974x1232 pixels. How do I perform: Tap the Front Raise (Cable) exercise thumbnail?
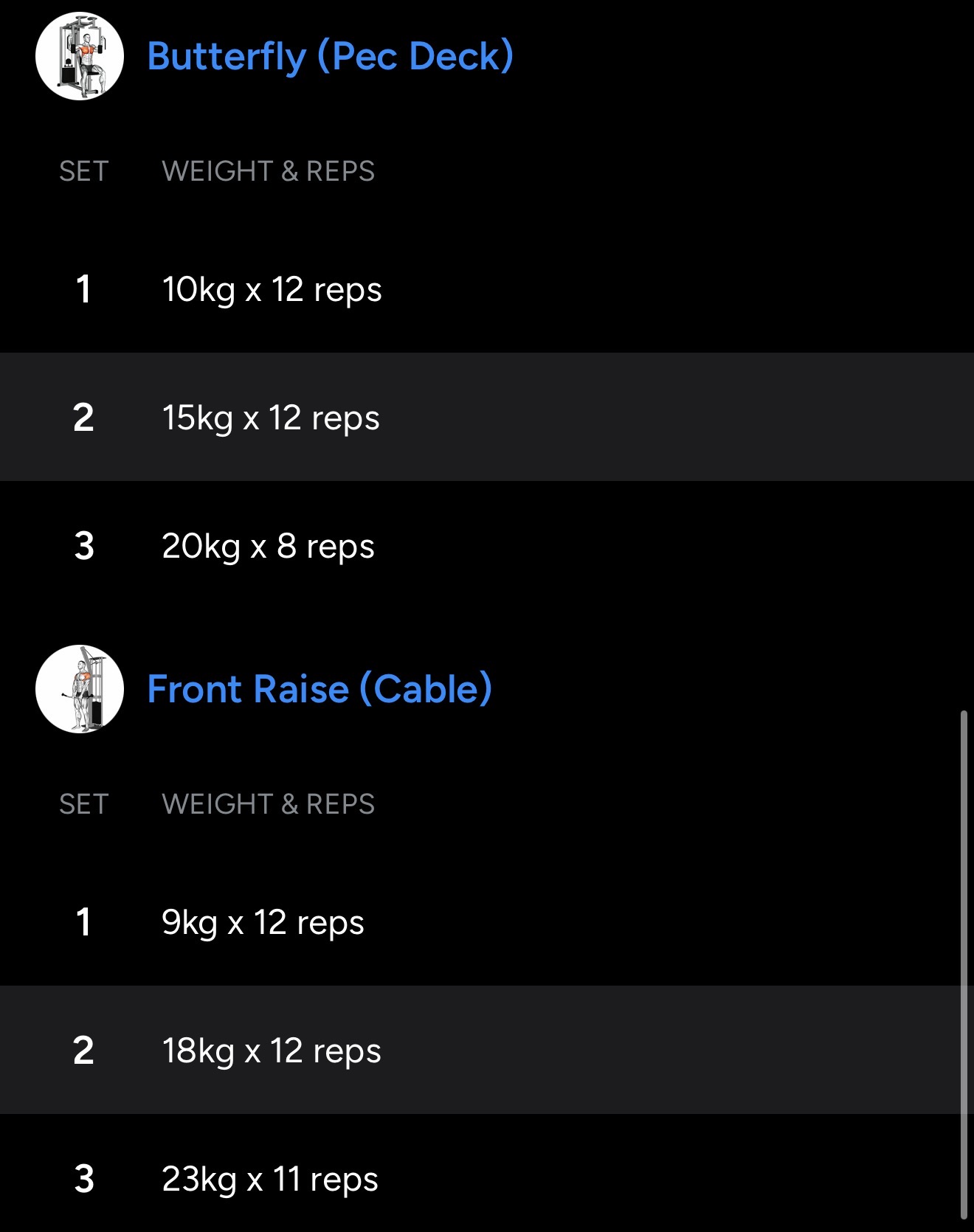point(80,689)
